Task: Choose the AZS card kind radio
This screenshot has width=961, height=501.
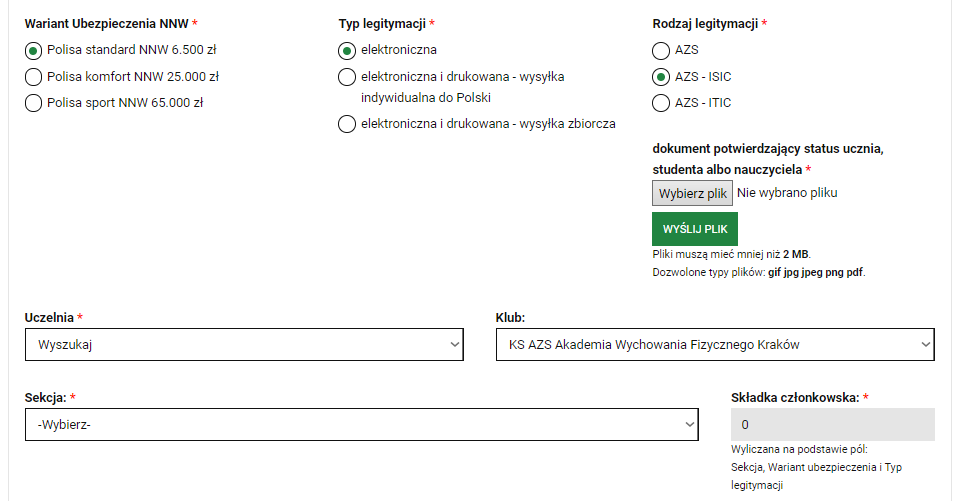Action: [661, 50]
